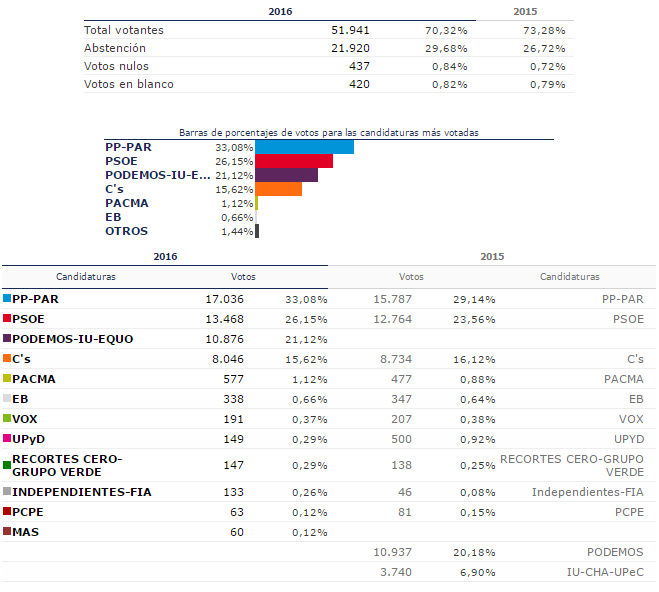The height and width of the screenshot is (592, 659).
Task: Click the light gray EB color swatch
Action: (x=7, y=398)
